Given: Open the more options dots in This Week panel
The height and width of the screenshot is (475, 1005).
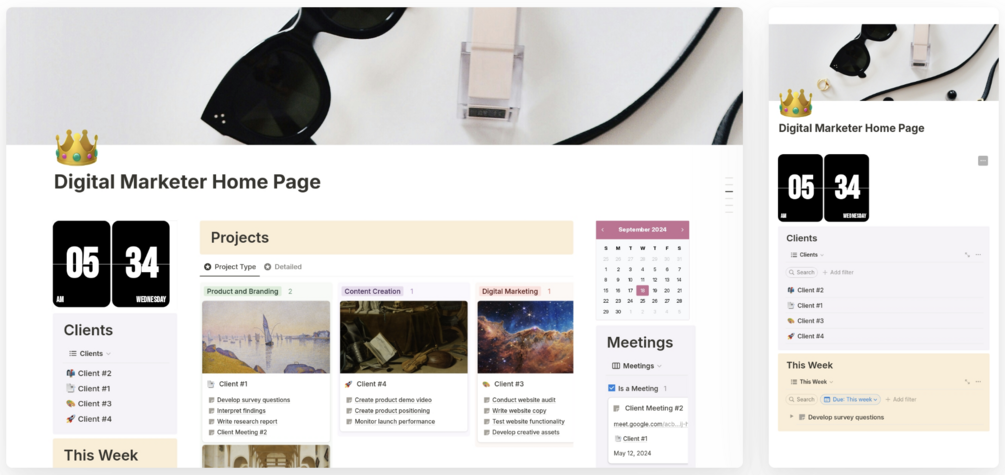Looking at the screenshot, I should pyautogui.click(x=978, y=381).
